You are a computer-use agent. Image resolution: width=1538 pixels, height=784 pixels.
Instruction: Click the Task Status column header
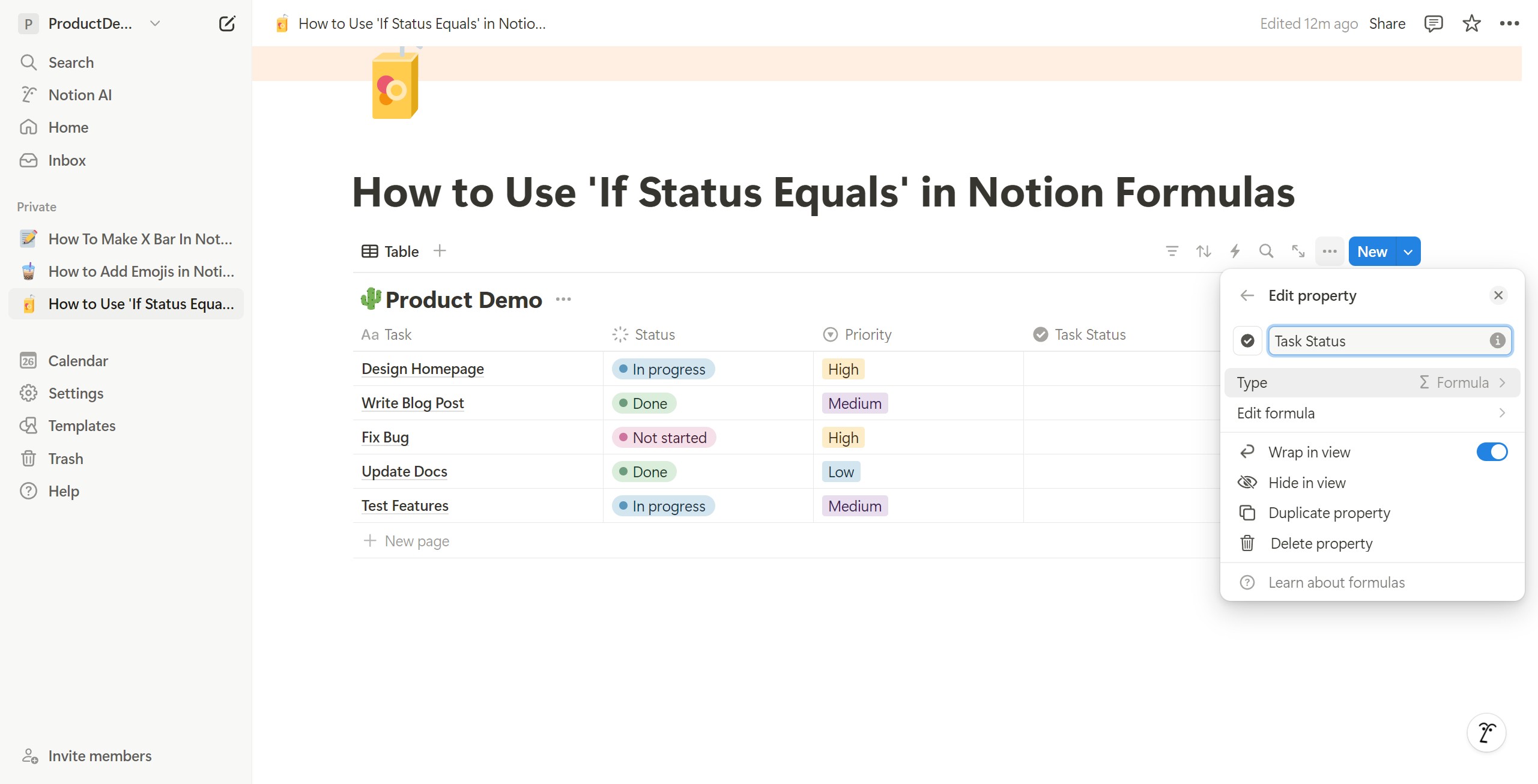point(1122,334)
